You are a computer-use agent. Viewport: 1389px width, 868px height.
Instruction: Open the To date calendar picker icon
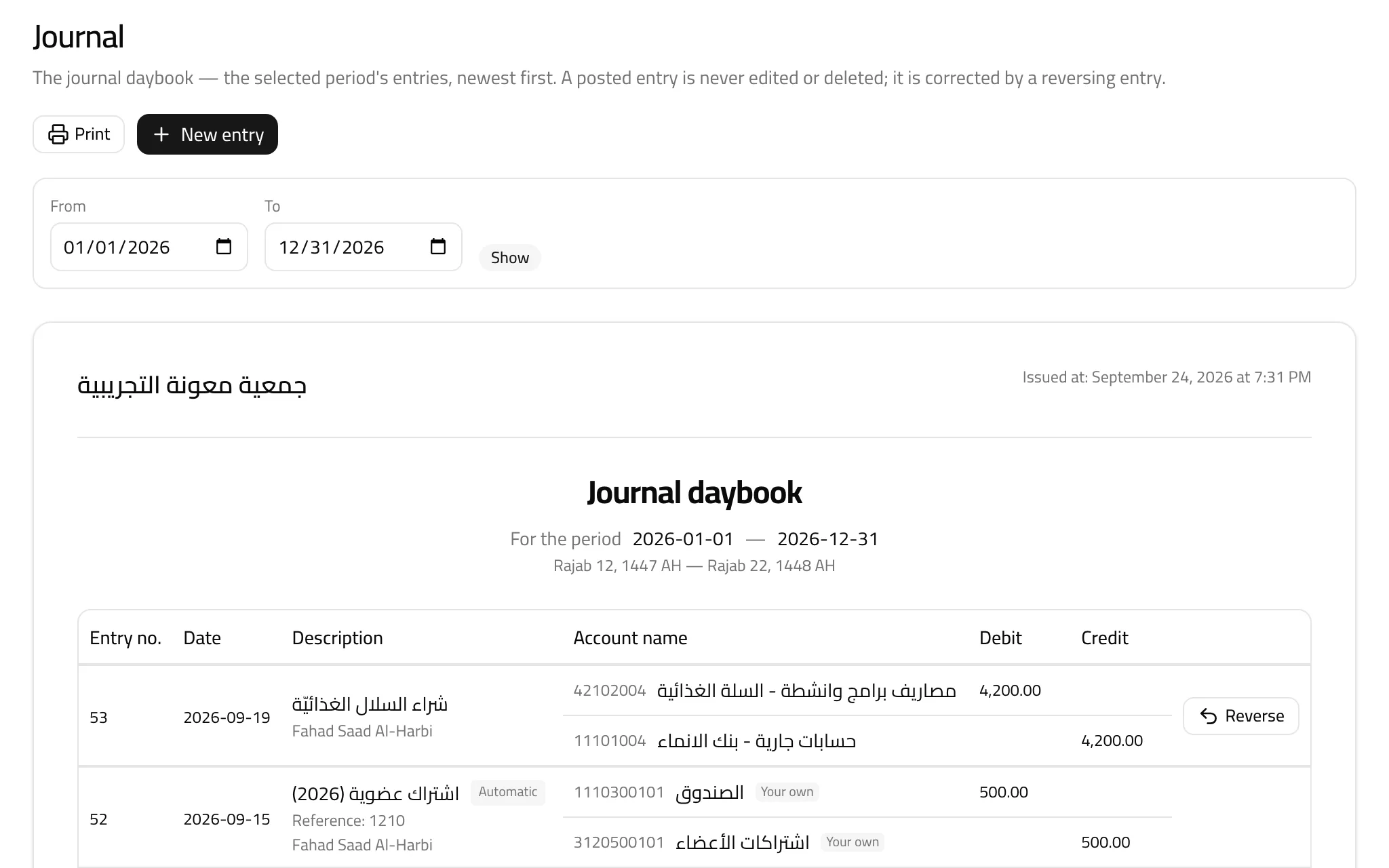[438, 246]
